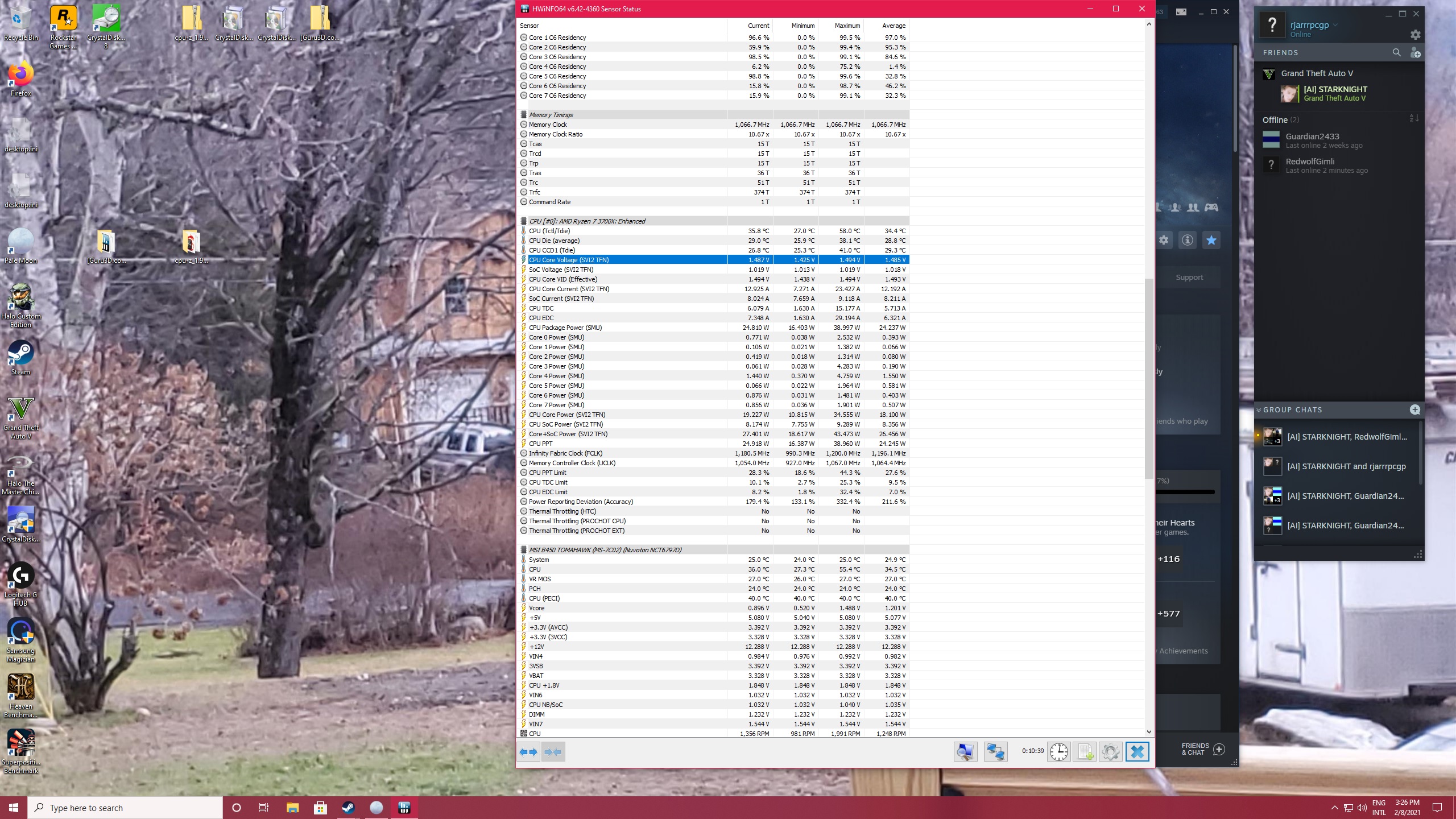This screenshot has height=819, width=1456.
Task: Expand the Memory Timings section
Action: pyautogui.click(x=523, y=114)
